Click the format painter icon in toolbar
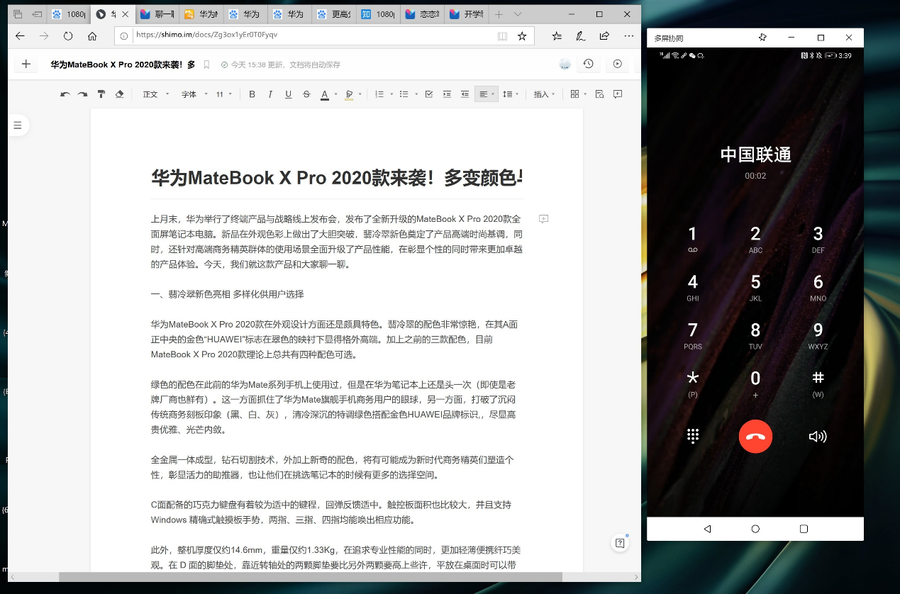 tap(101, 94)
